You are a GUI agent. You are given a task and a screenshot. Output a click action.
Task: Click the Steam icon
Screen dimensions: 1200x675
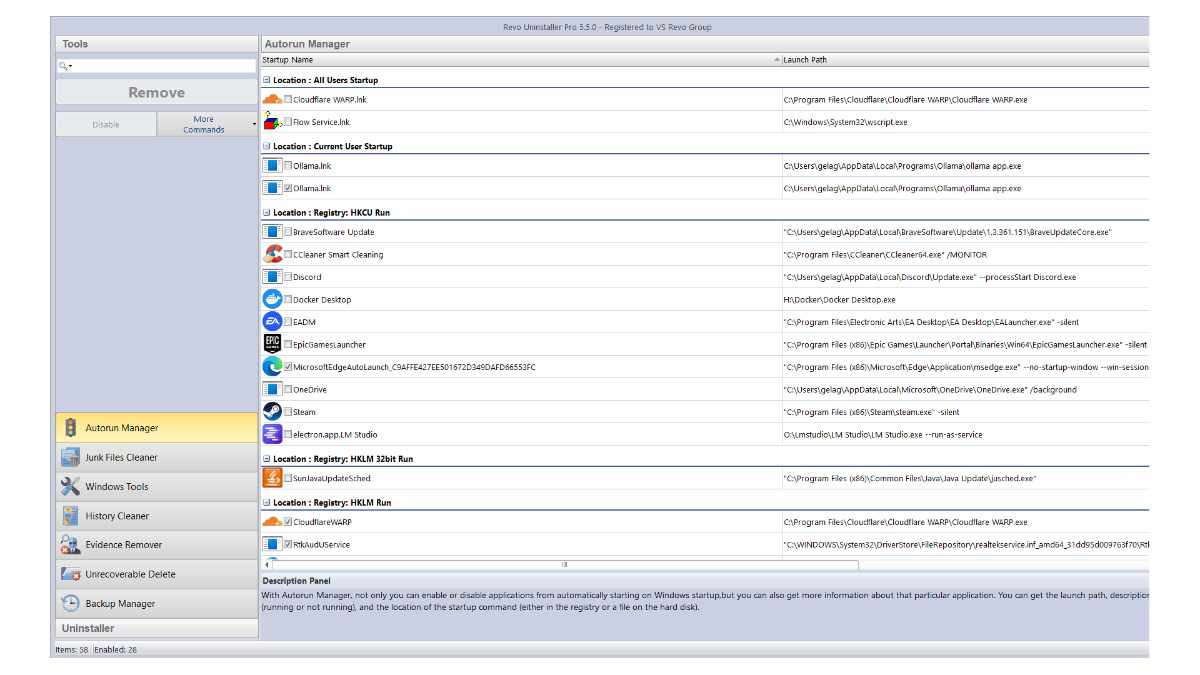[272, 411]
